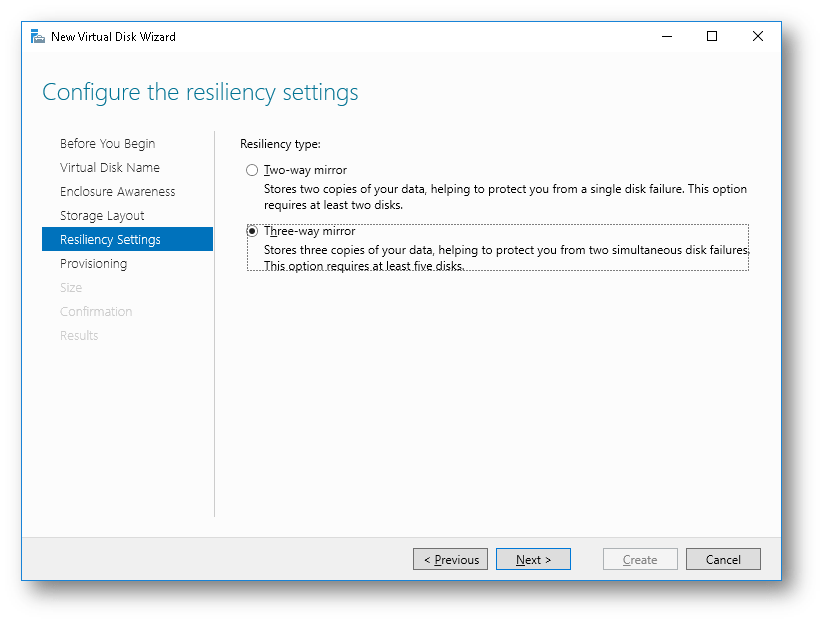Click the New Virtual Disk Wizard title text
Image resolution: width=824 pixels, height=623 pixels.
(x=116, y=36)
